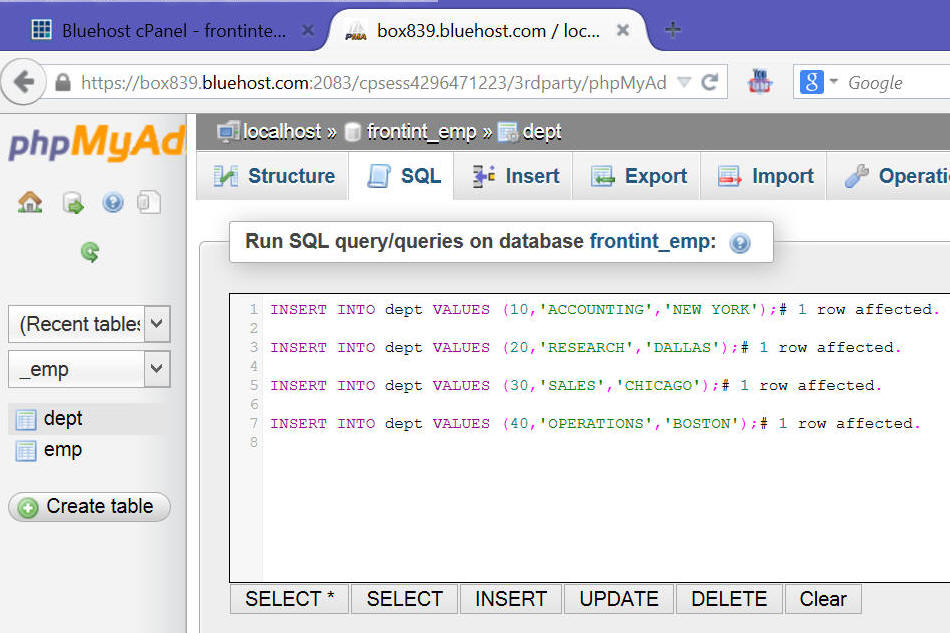The height and width of the screenshot is (633, 950).
Task: Click the padlock site security icon
Action: pos(63,82)
